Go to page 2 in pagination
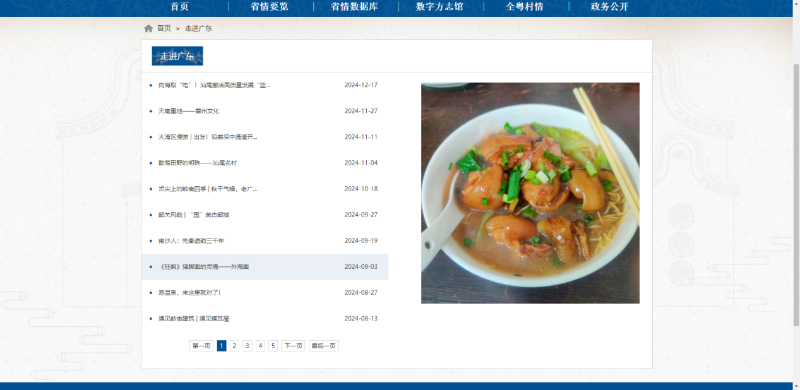Viewport: 800px width, 390px height. (234, 346)
